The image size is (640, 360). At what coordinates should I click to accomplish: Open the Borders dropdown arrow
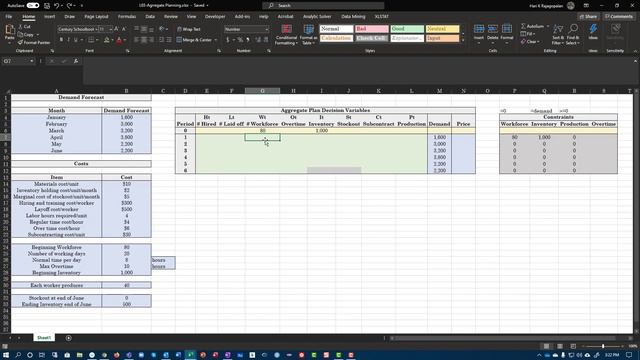pyautogui.click(x=97, y=40)
